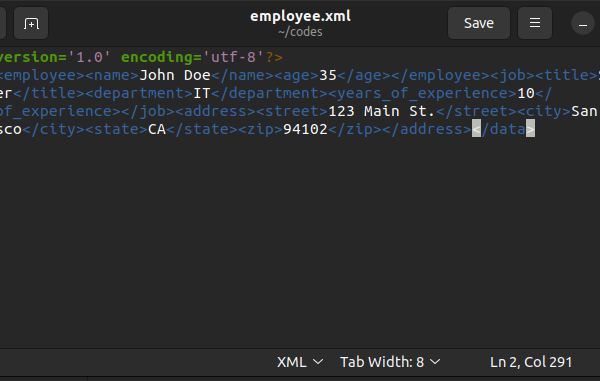This screenshot has height=381, width=600.
Task: Click the closing </job> tag
Action: coord(148,111)
